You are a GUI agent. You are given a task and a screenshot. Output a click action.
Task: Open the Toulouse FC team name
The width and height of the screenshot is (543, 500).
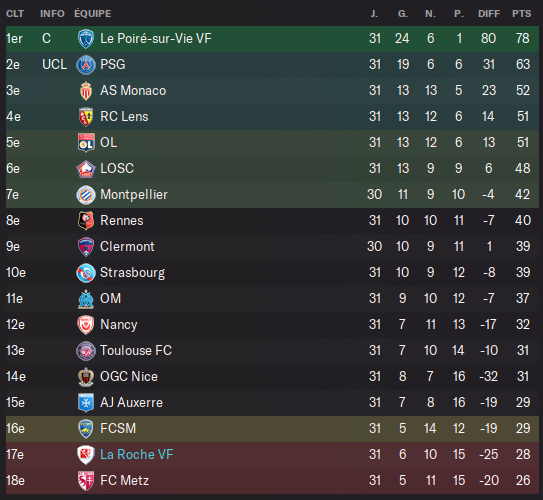[x=136, y=350]
